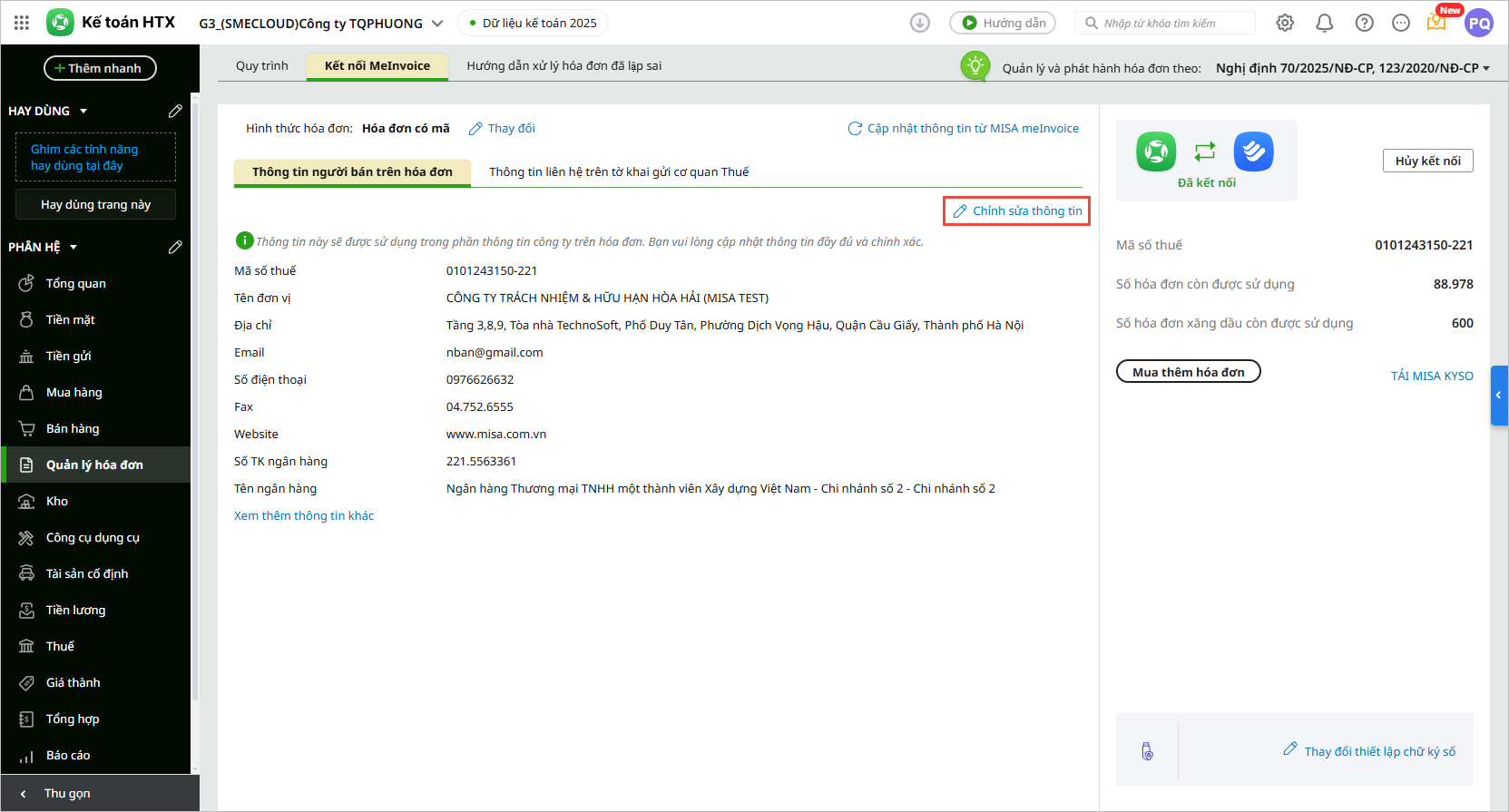
Task: Open Quản lý hóa đơn module
Action: click(x=95, y=465)
